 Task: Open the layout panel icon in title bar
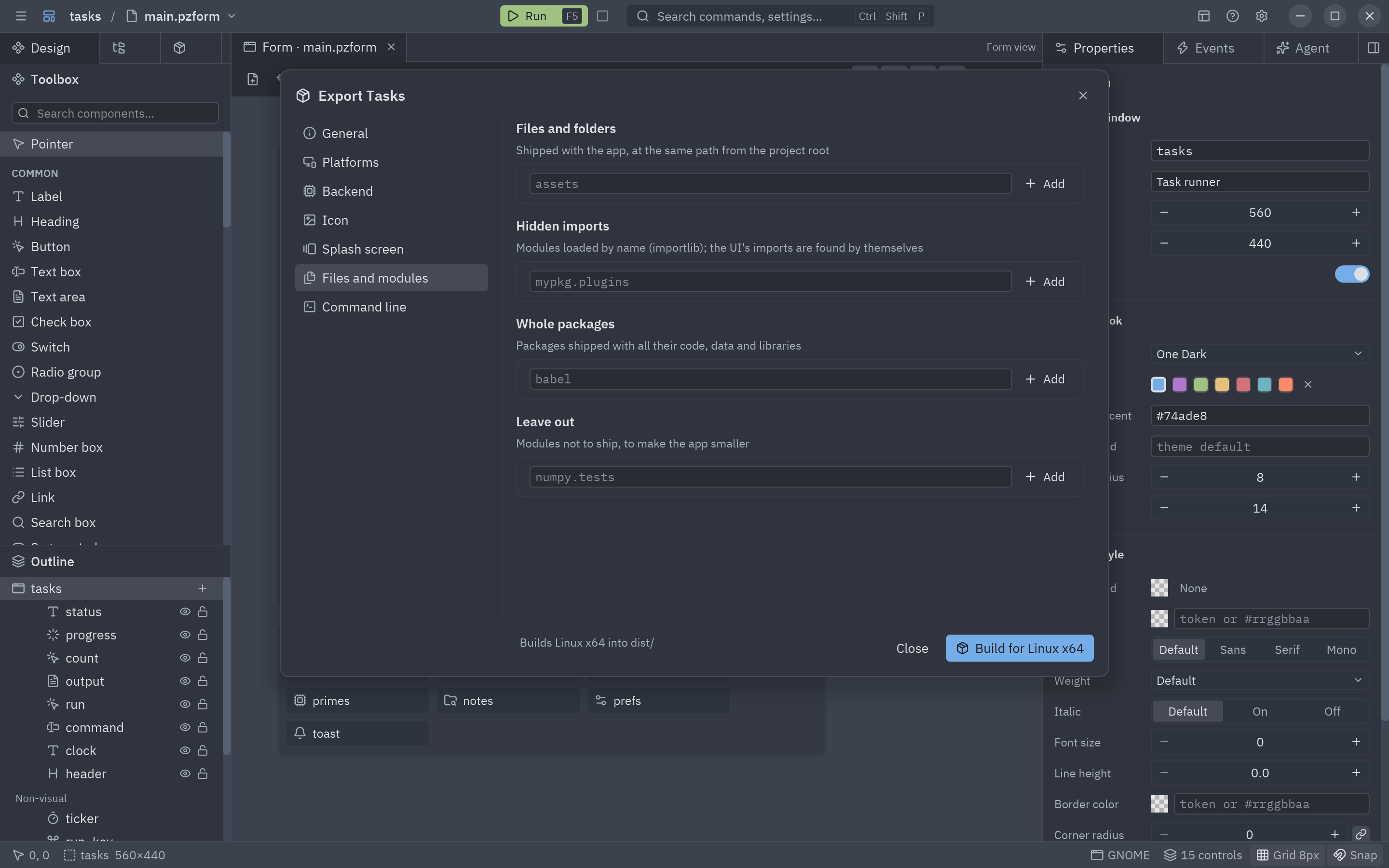1204,16
